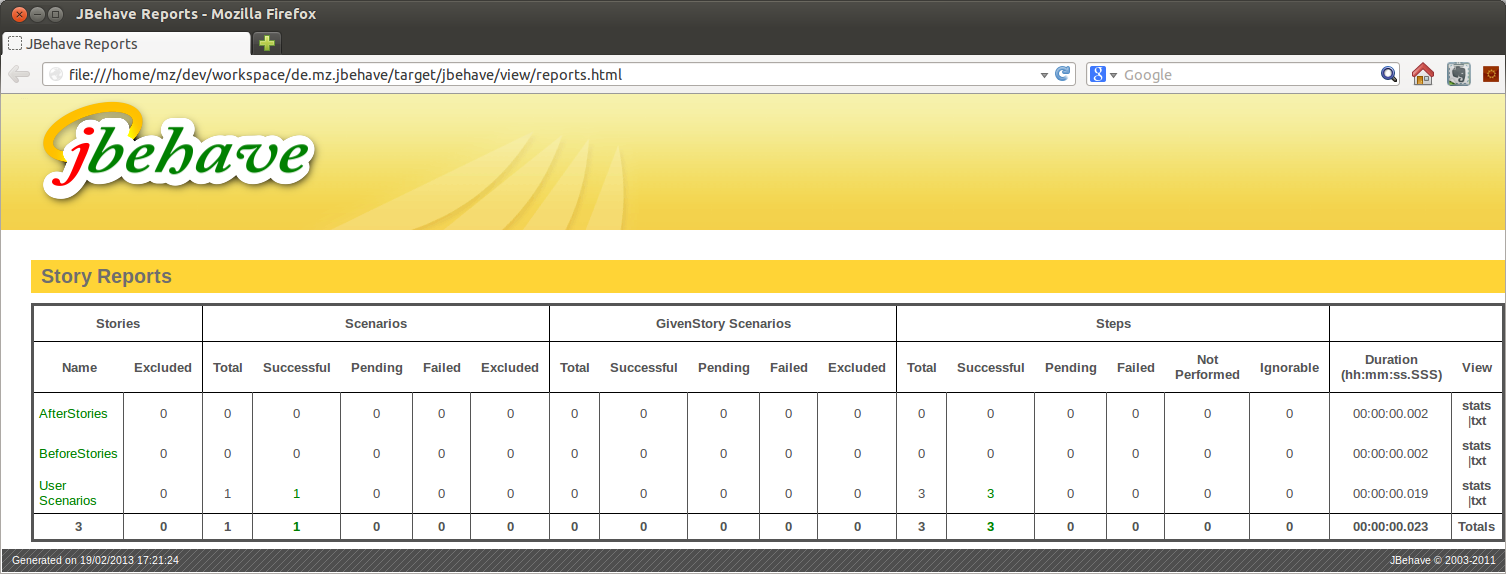Click User Scenarios total steps value 3
This screenshot has width=1506, height=574.
[921, 493]
